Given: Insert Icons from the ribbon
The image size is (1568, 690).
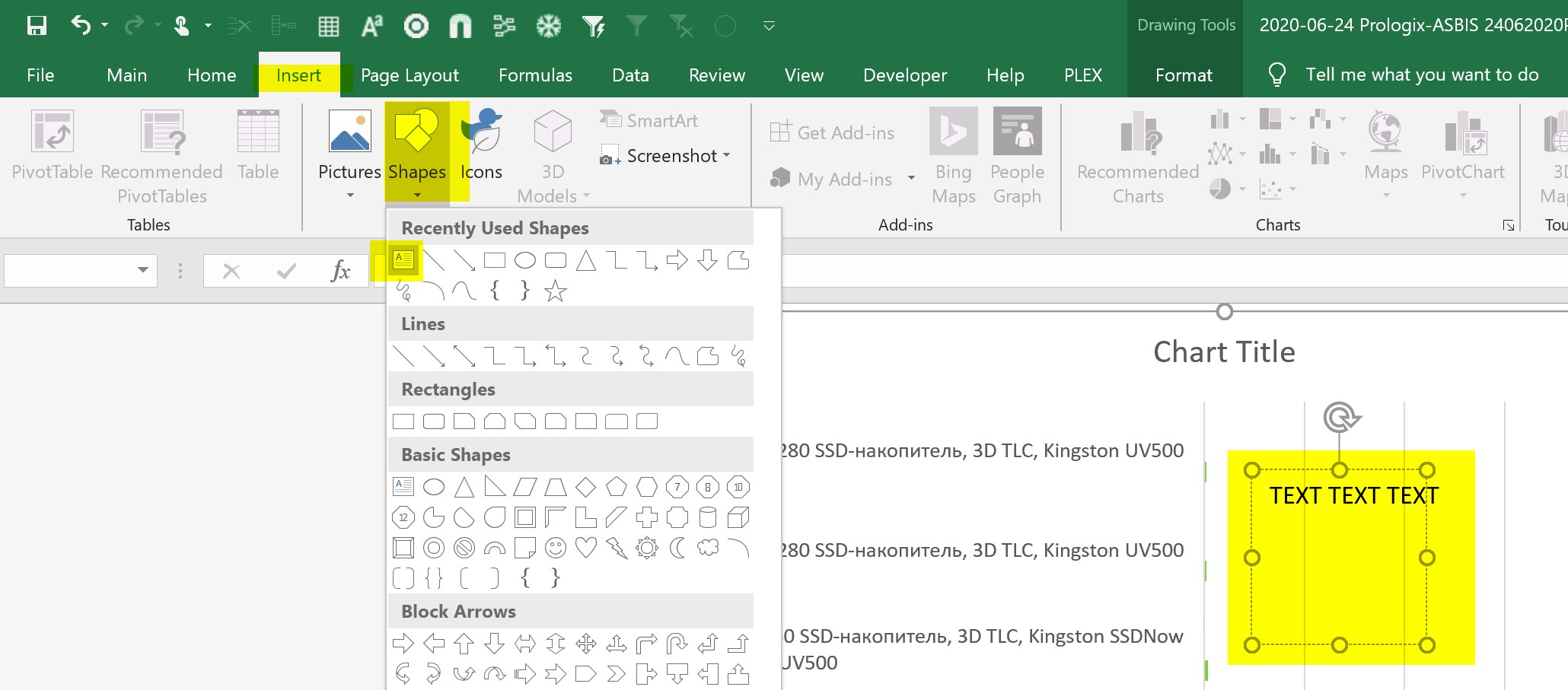Looking at the screenshot, I should point(481,145).
